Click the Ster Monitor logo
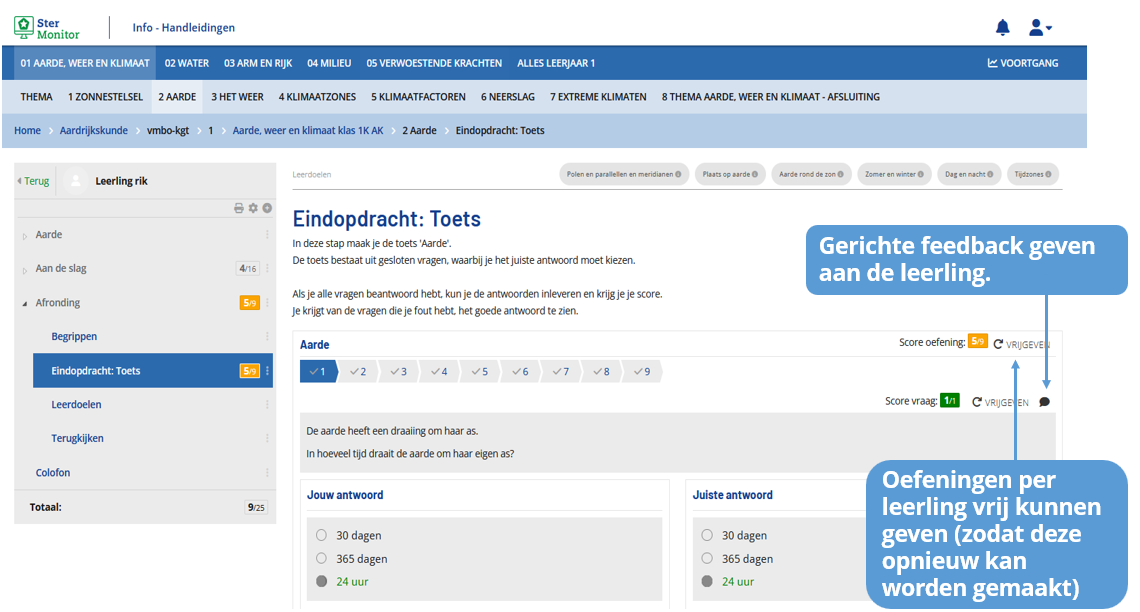 (x=47, y=27)
